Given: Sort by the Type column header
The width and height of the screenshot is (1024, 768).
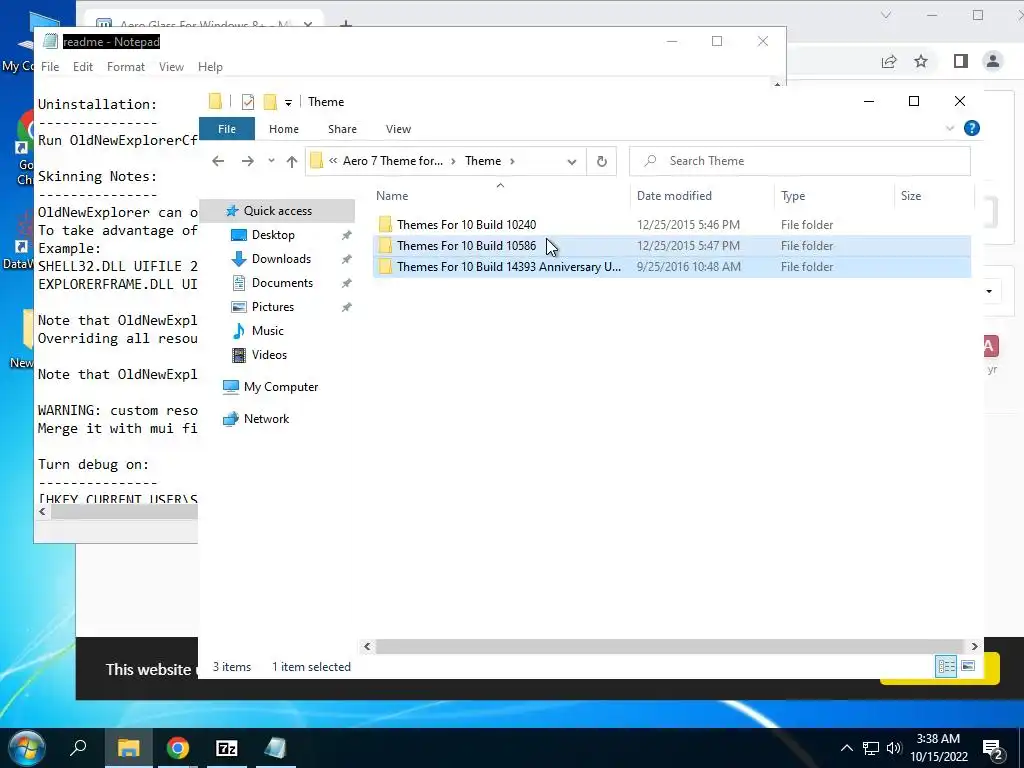Looking at the screenshot, I should 793,196.
